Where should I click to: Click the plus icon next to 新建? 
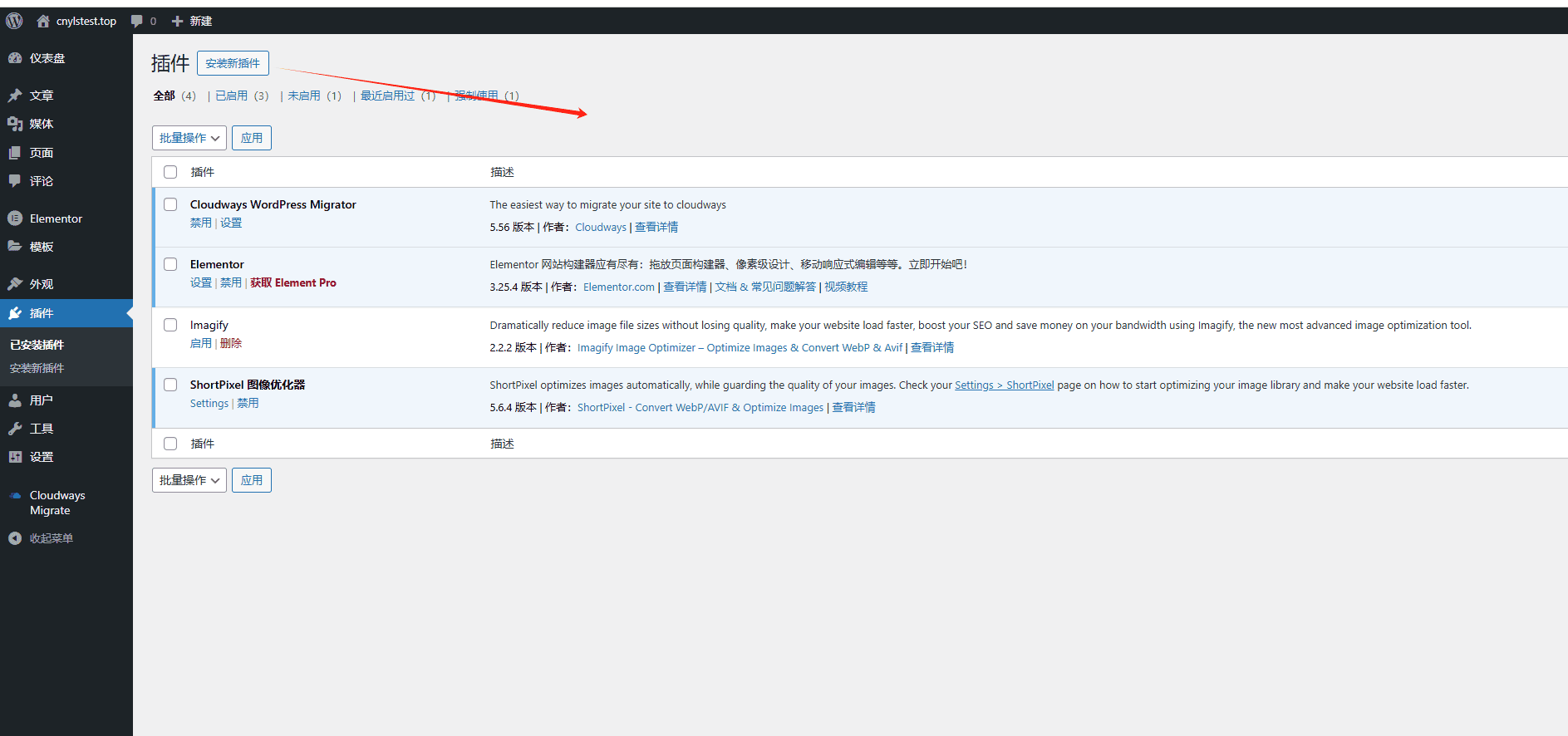tap(177, 21)
